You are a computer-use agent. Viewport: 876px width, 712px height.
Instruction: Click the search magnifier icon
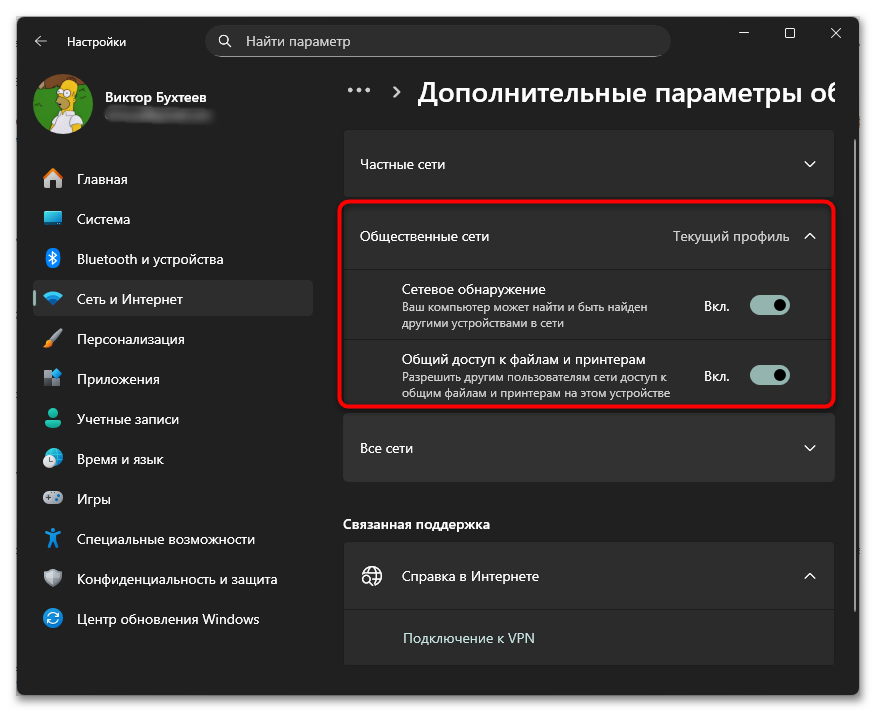tap(224, 41)
